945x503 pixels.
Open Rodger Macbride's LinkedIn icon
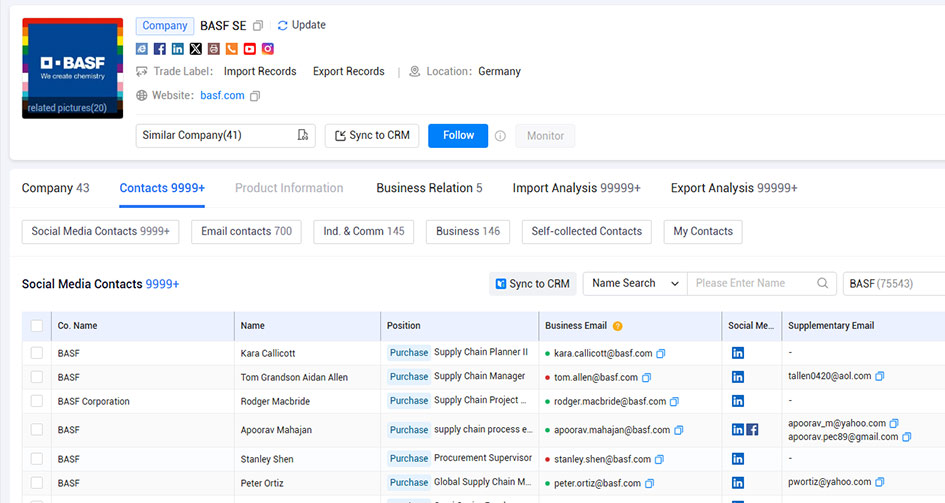738,401
